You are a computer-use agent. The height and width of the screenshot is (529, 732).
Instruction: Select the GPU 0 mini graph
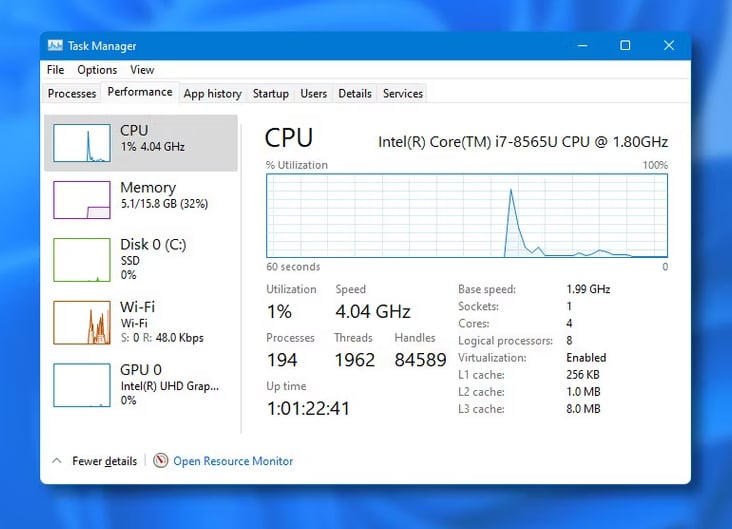click(82, 385)
